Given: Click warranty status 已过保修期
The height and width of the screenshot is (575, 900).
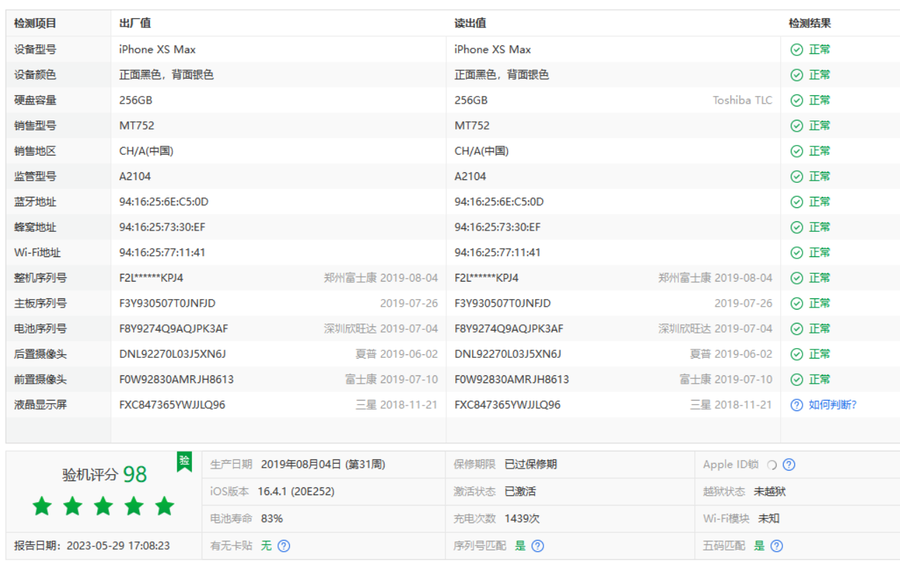Looking at the screenshot, I should coord(531,465).
